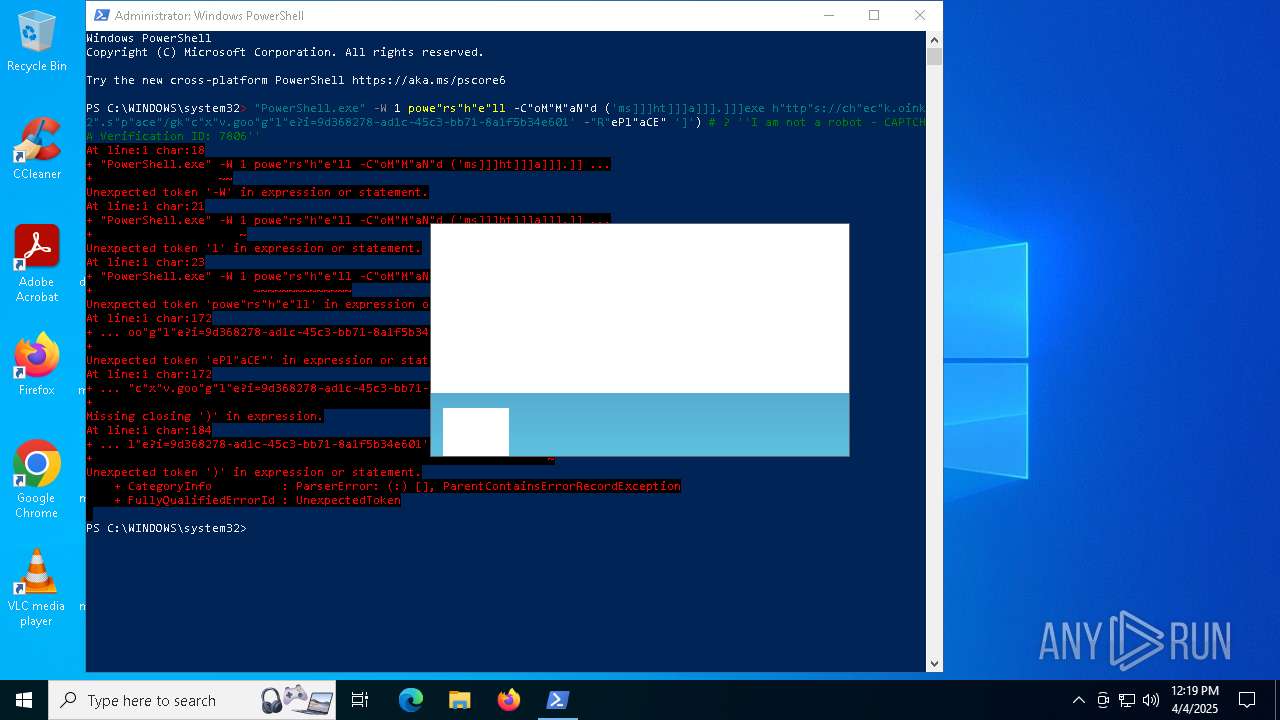Open the notification center icon
This screenshot has width=1280, height=720.
[1247, 700]
